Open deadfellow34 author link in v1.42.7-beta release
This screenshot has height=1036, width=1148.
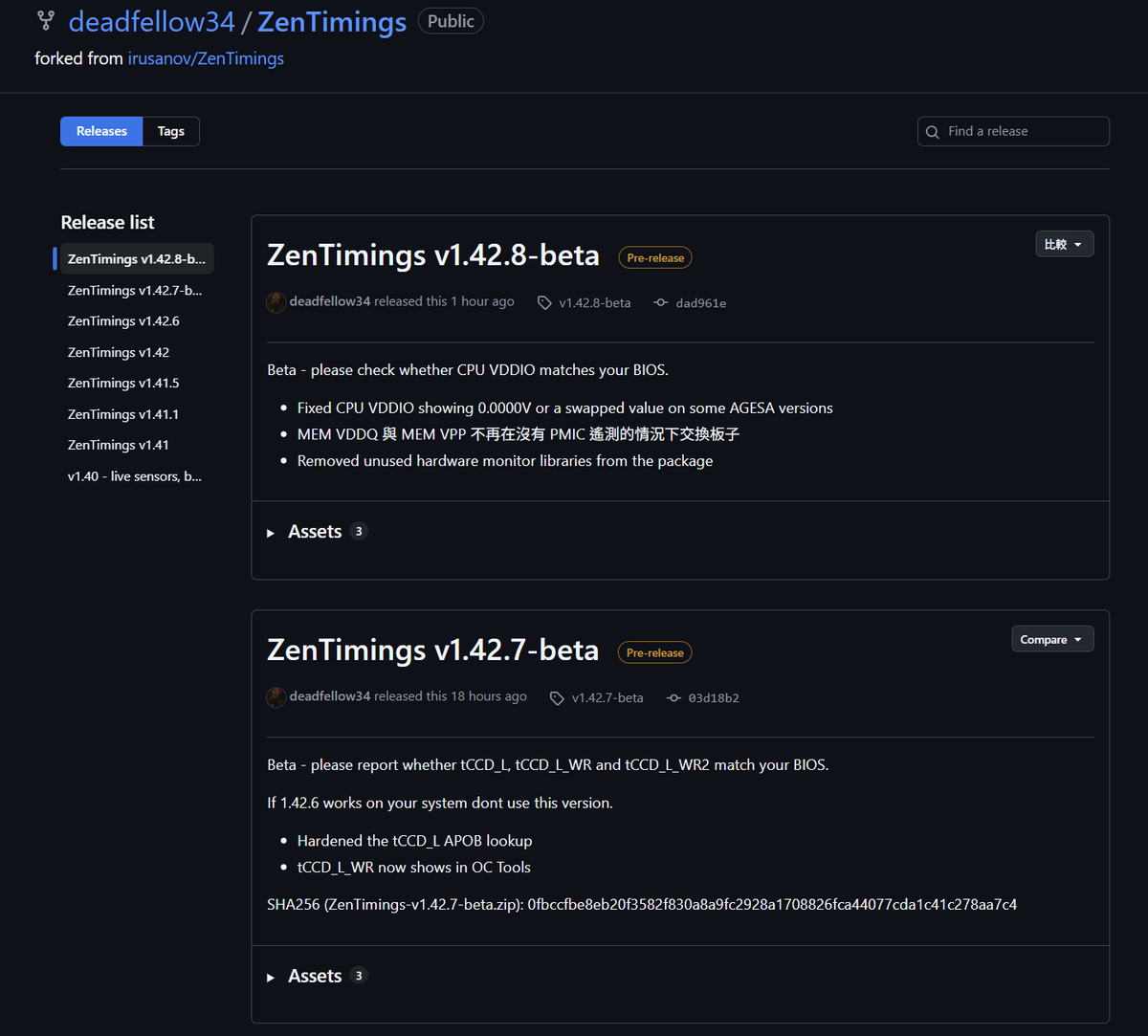point(330,696)
